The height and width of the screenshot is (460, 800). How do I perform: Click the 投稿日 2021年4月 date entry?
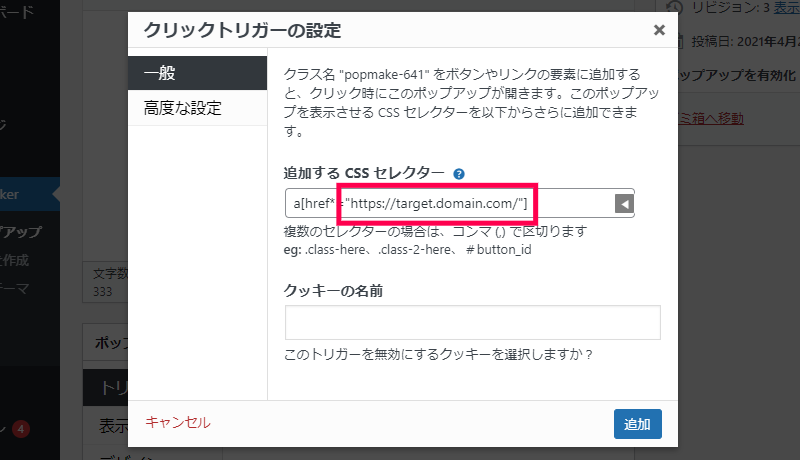tap(745, 41)
